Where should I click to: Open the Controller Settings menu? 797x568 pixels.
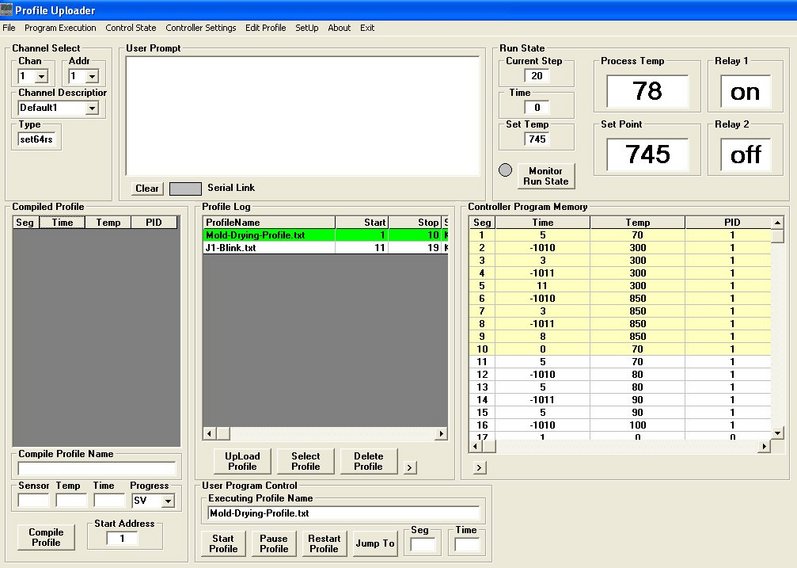point(200,28)
